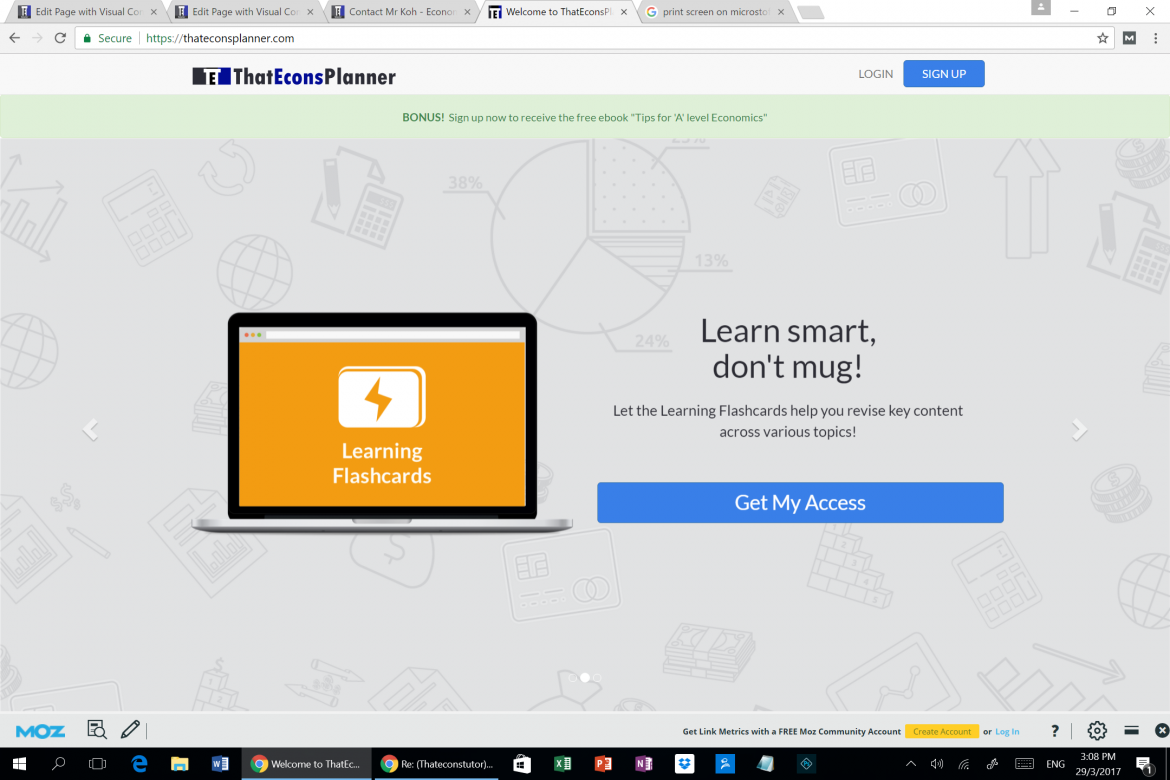
Task: Open File Explorer from taskbar
Action: click(179, 764)
